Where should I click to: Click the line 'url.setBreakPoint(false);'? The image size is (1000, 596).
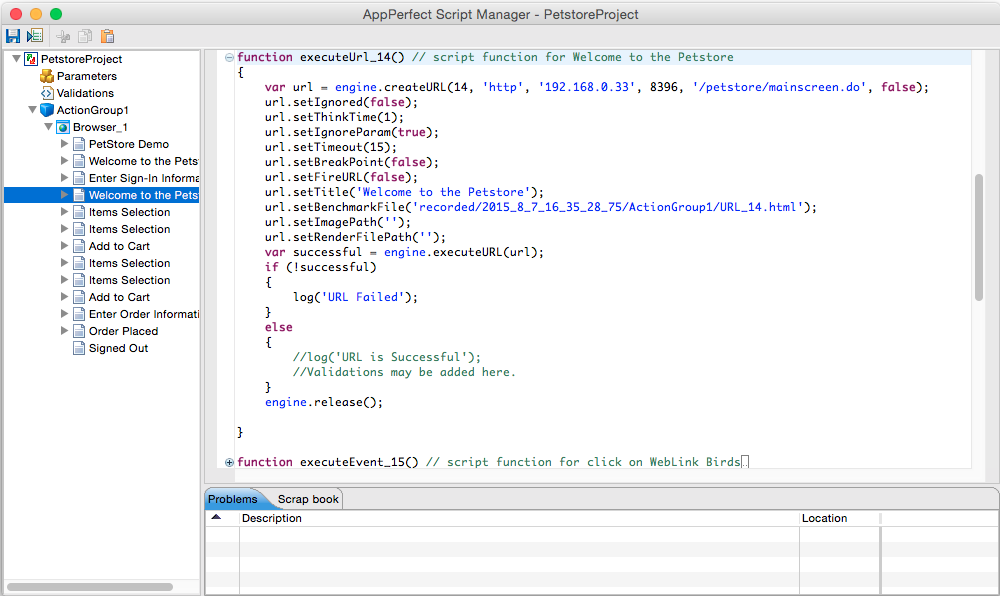point(351,162)
